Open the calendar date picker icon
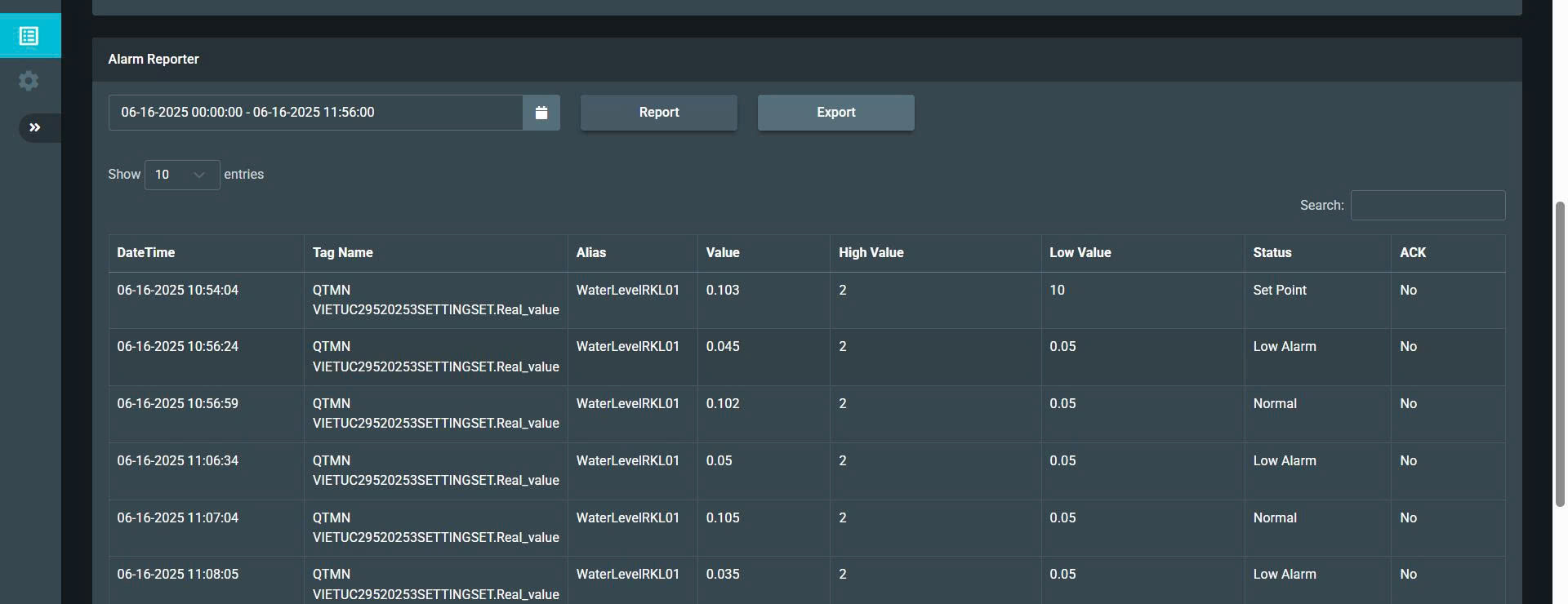1568x604 pixels. pos(541,113)
